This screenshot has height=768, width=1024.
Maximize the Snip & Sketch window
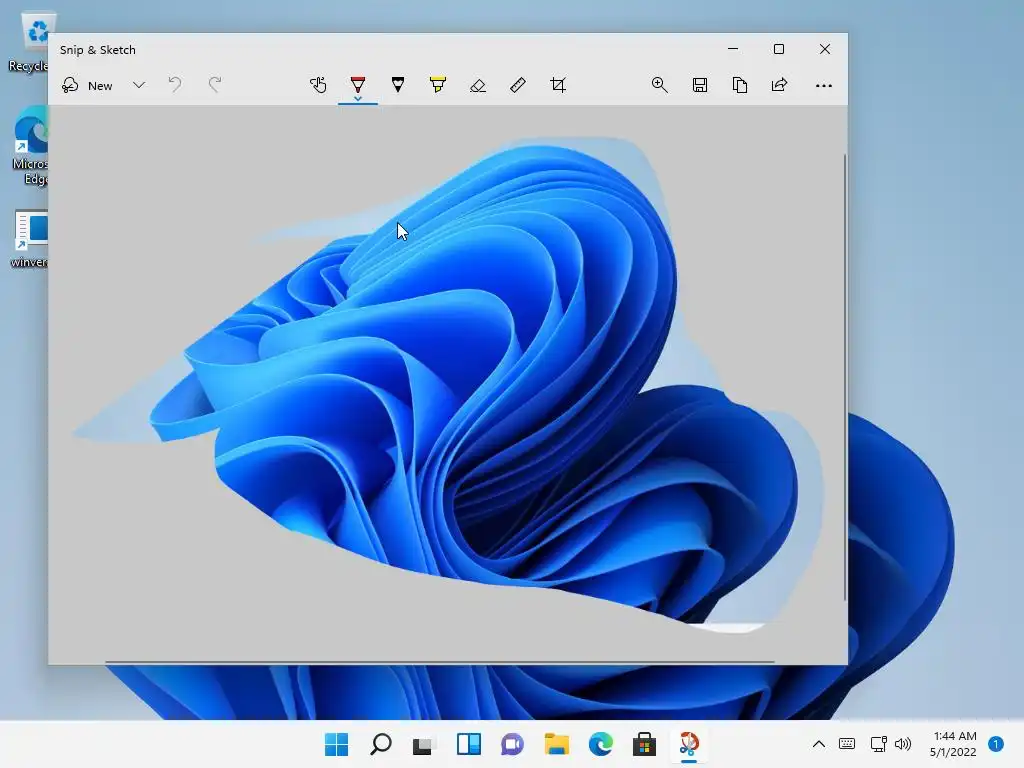tap(778, 49)
